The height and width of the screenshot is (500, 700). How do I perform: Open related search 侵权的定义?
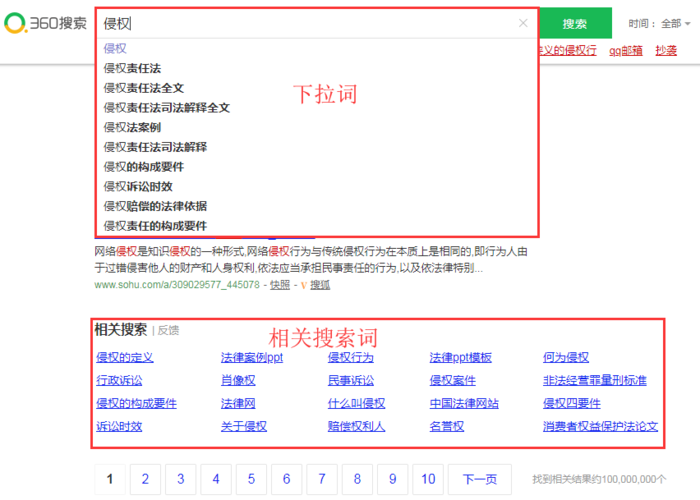pyautogui.click(x=125, y=357)
